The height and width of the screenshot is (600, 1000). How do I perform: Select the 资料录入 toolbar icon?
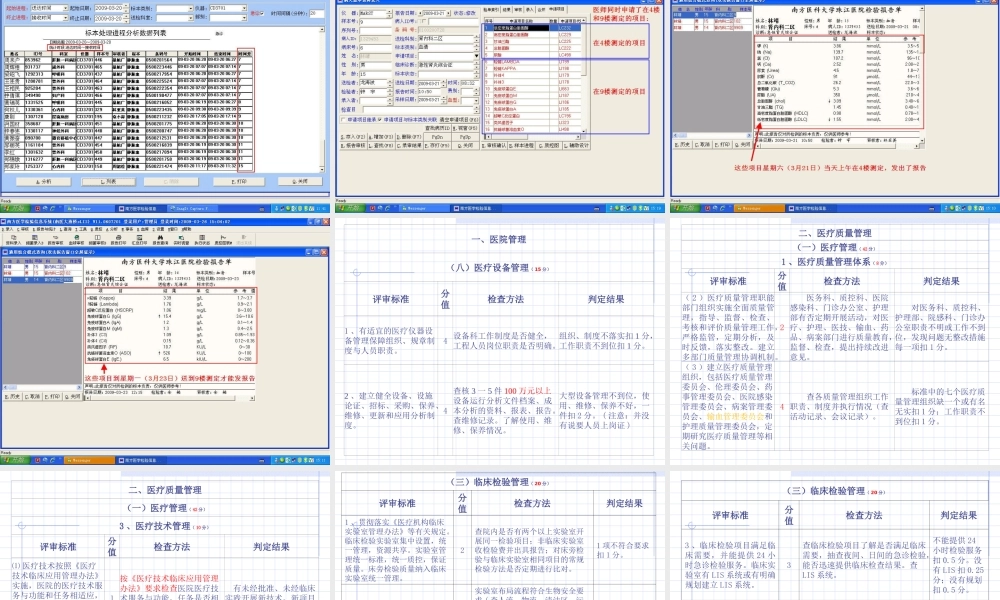click(x=13, y=238)
